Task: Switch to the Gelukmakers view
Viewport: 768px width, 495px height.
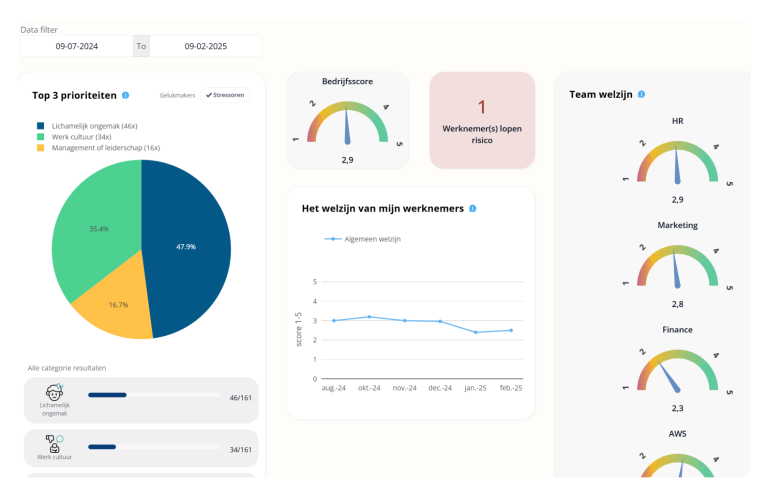Action: point(177,95)
